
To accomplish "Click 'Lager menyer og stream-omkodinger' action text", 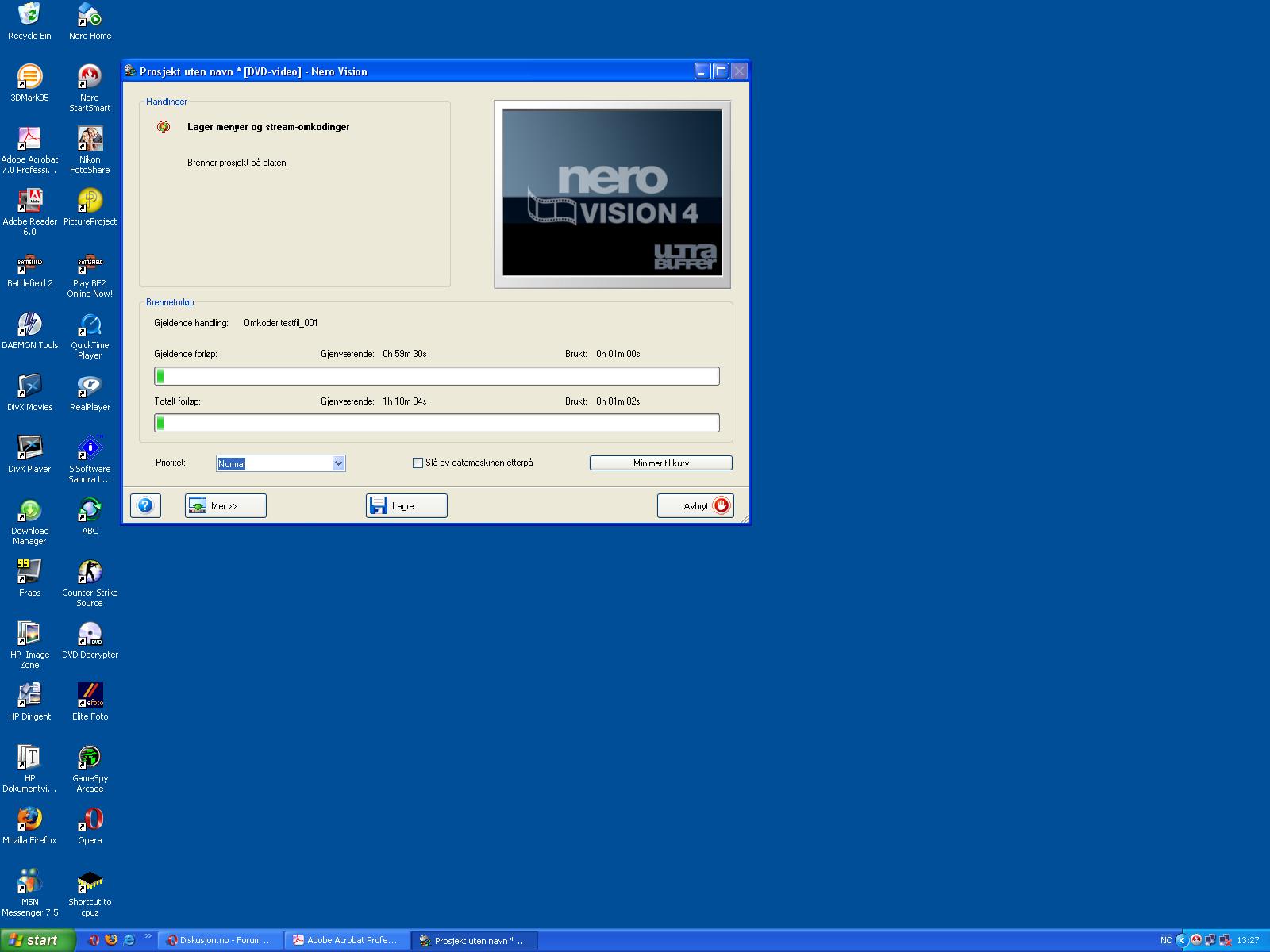I will coord(268,127).
